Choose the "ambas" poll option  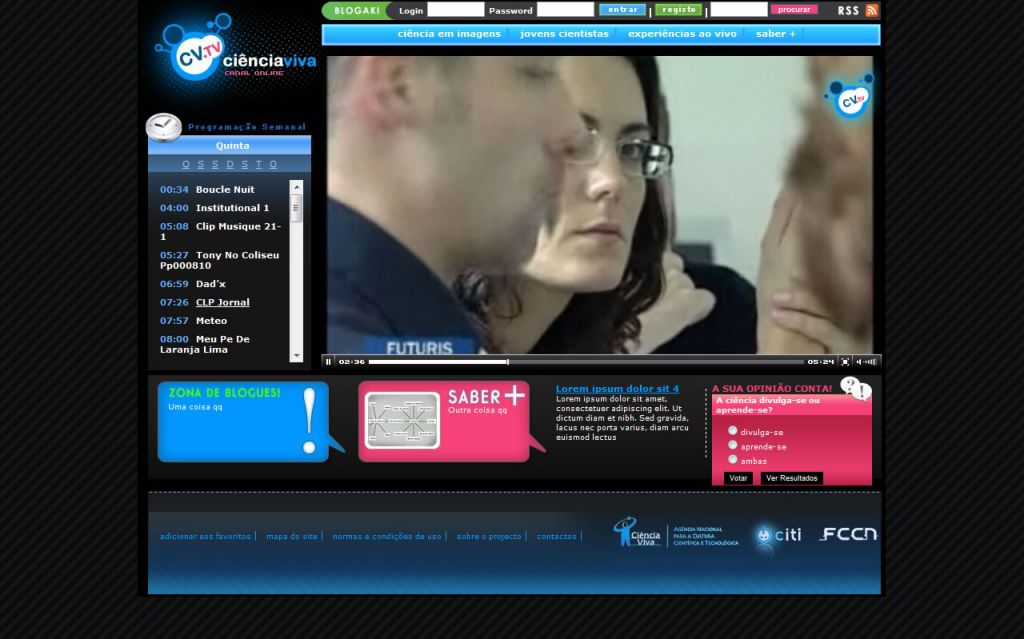click(x=733, y=460)
